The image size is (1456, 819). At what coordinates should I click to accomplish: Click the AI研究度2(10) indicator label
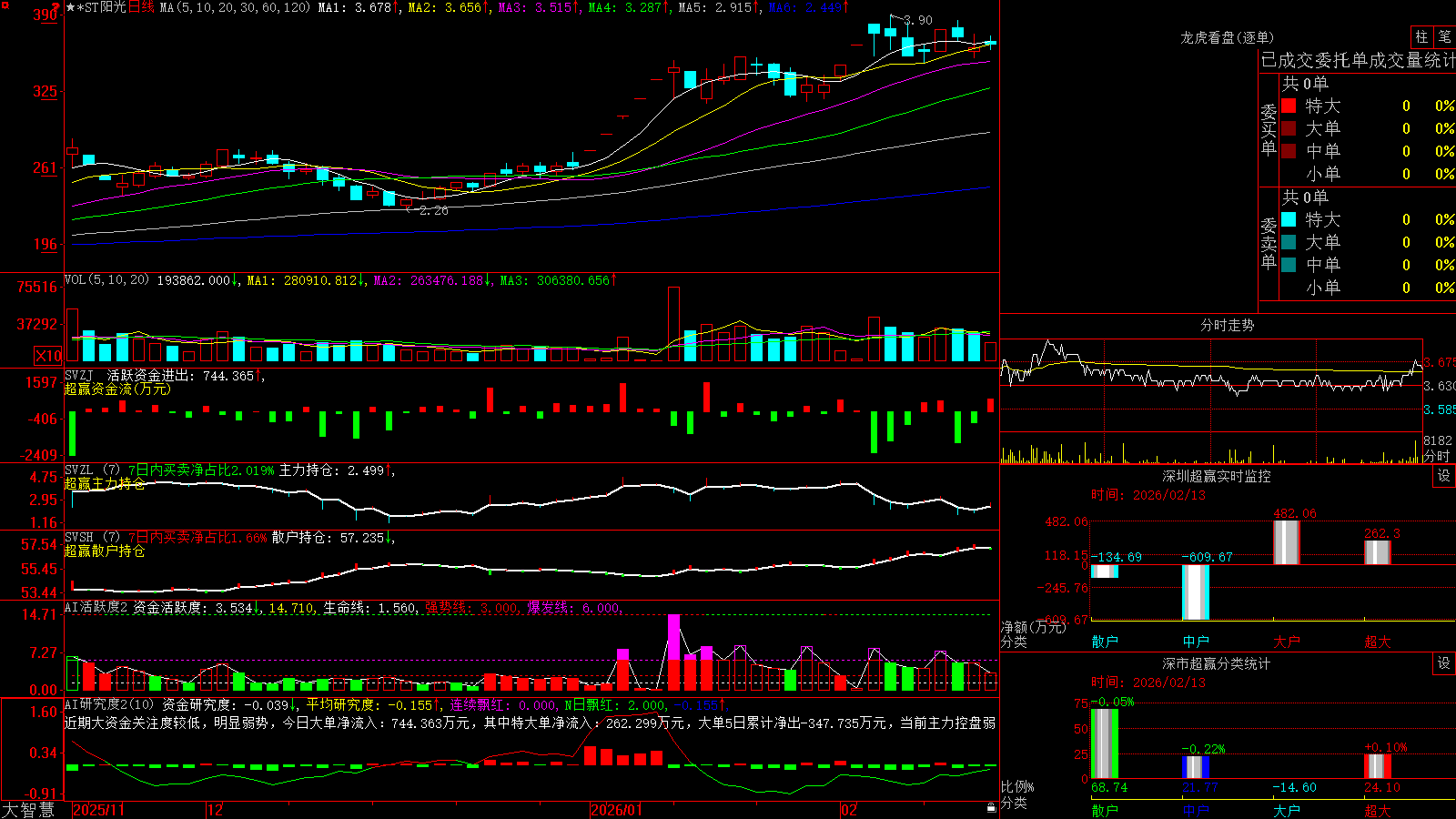110,704
